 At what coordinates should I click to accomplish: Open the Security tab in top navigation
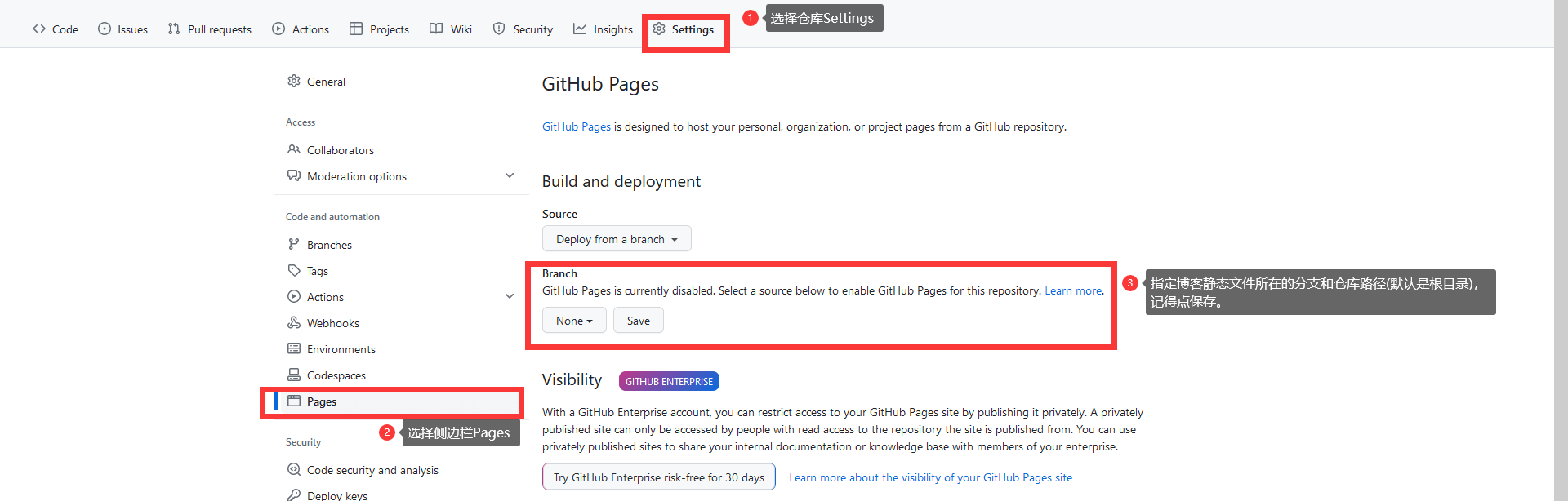(x=523, y=29)
